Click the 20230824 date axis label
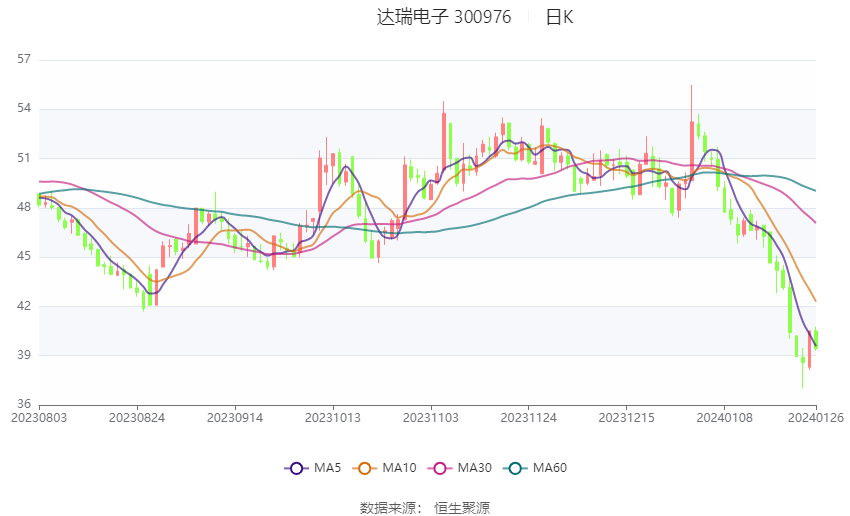This screenshot has height=516, width=850. (x=137, y=418)
